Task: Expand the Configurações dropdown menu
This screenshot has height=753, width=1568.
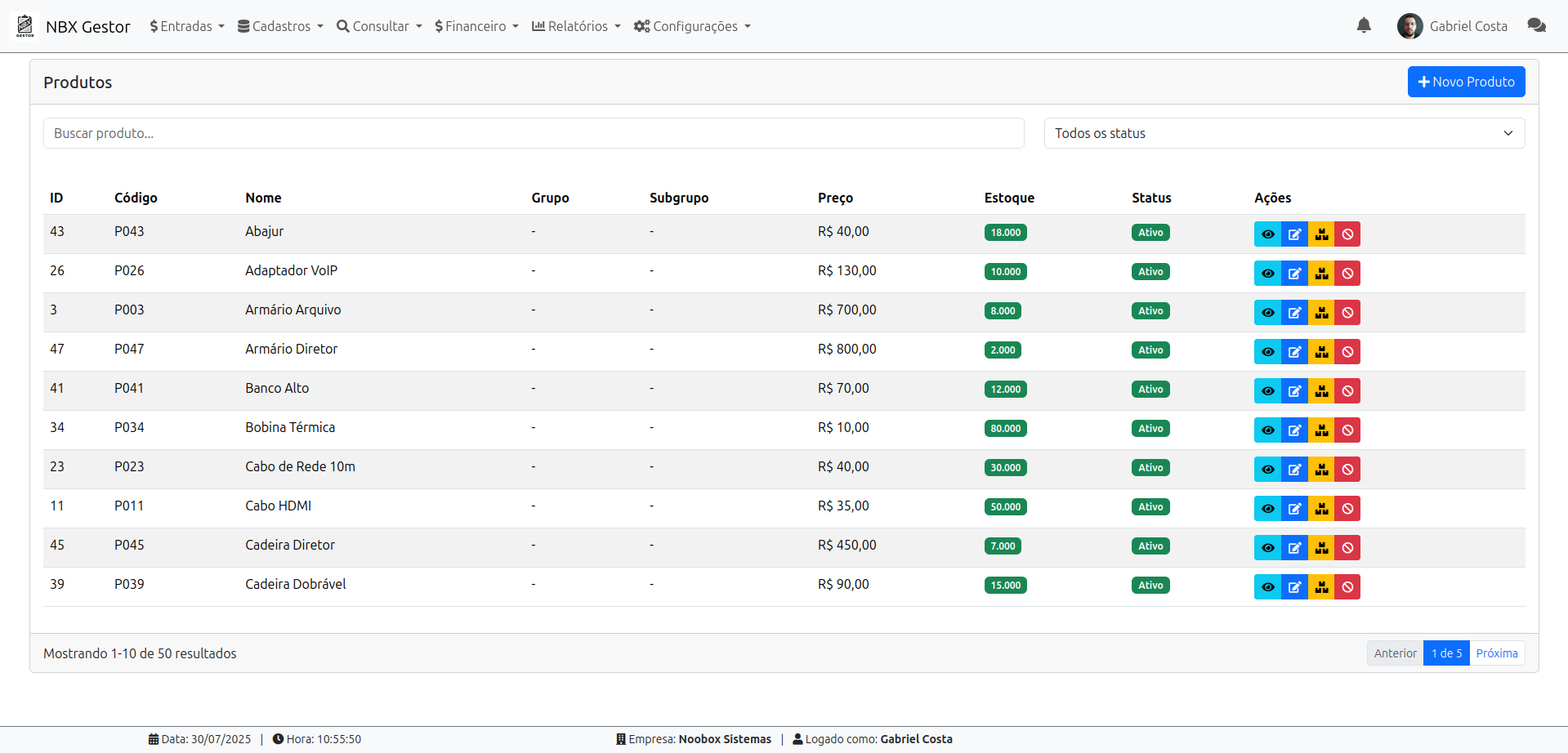Action: tap(692, 26)
